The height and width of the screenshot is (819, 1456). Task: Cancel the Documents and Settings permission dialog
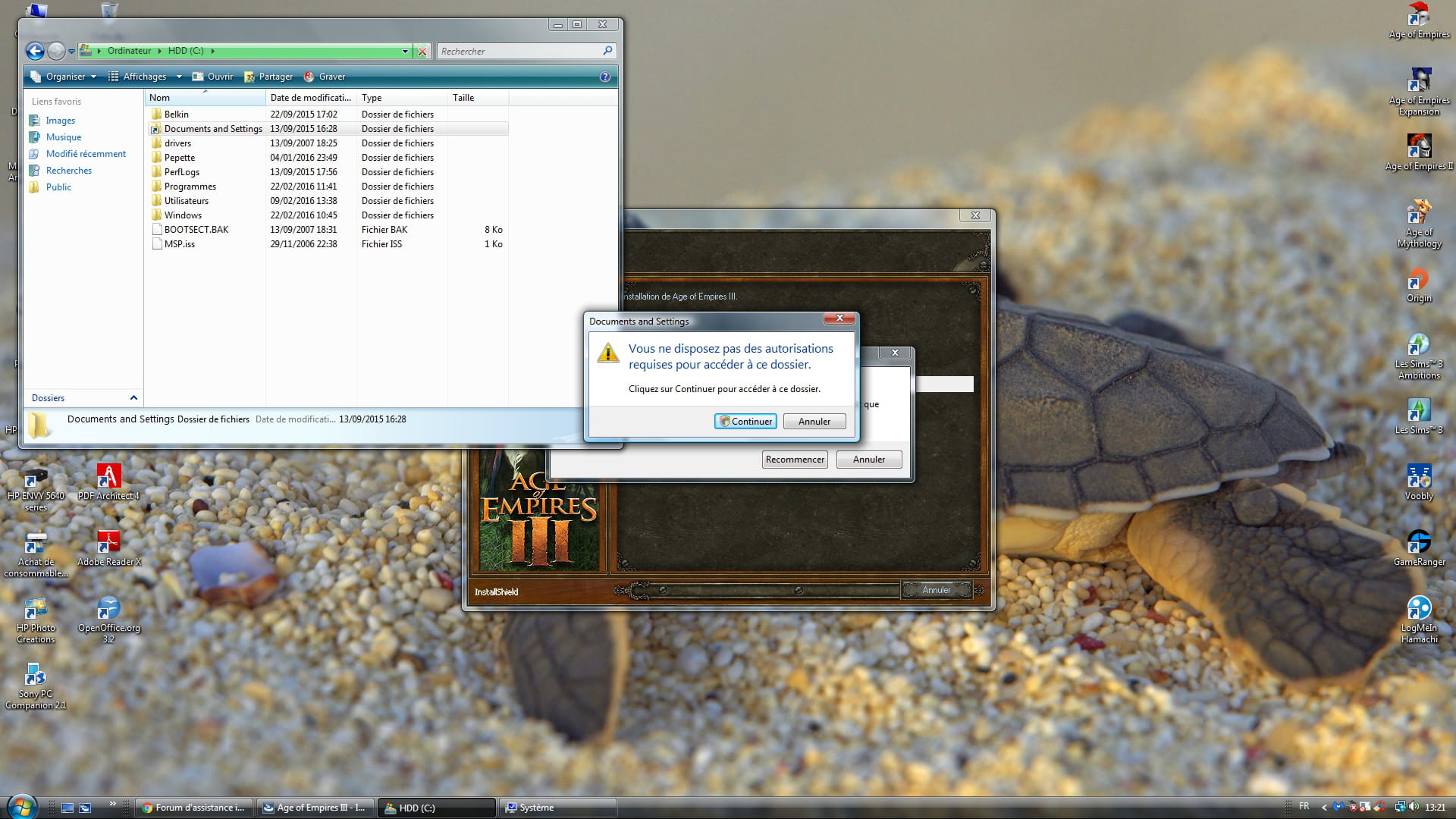814,422
